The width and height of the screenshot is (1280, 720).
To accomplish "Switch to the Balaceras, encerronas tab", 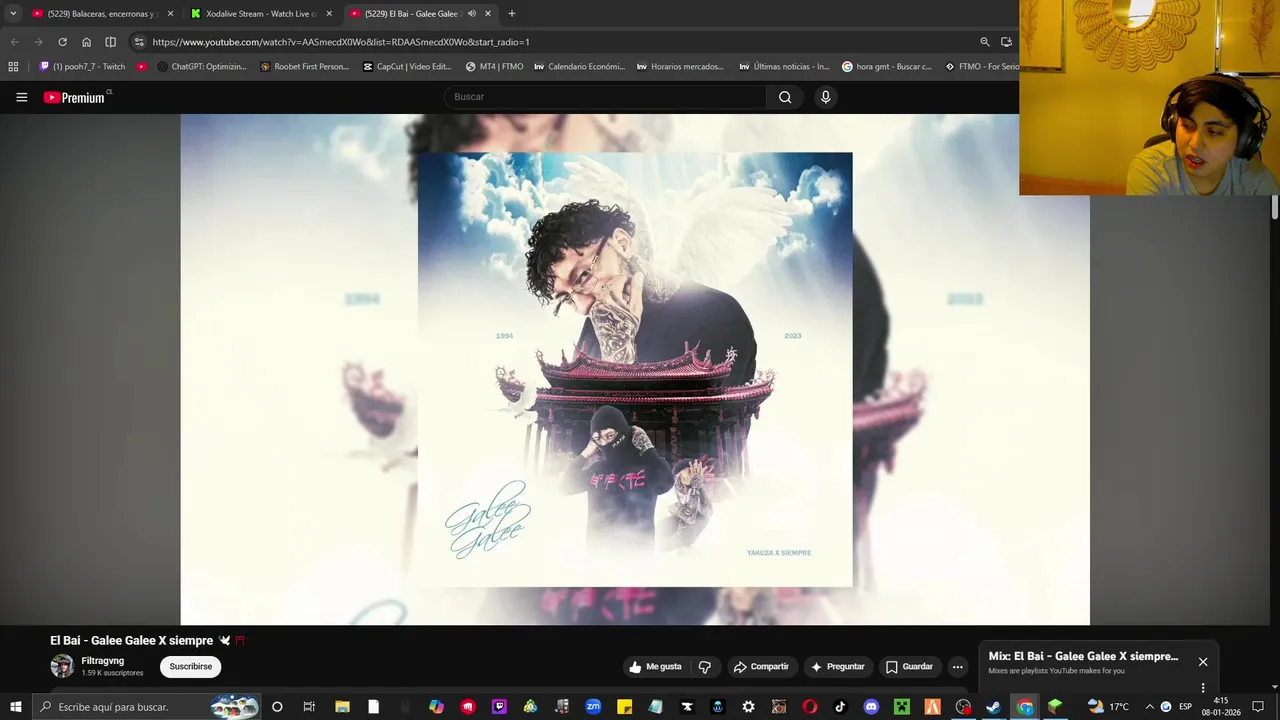I will [100, 14].
